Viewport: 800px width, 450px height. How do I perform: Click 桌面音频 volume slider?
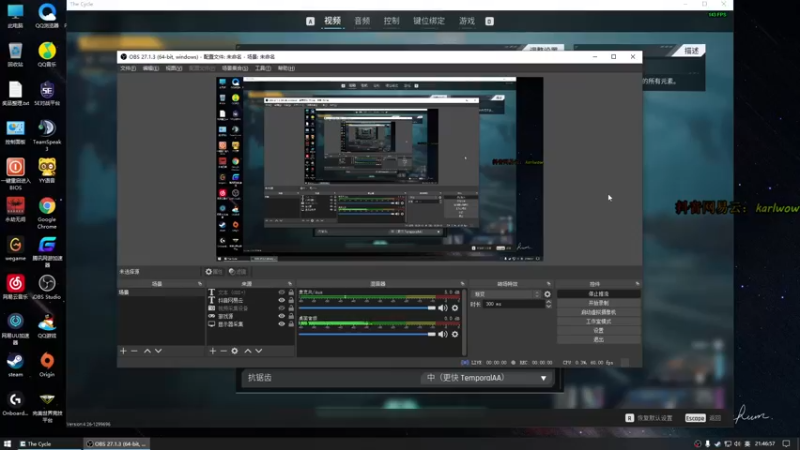tap(367, 334)
